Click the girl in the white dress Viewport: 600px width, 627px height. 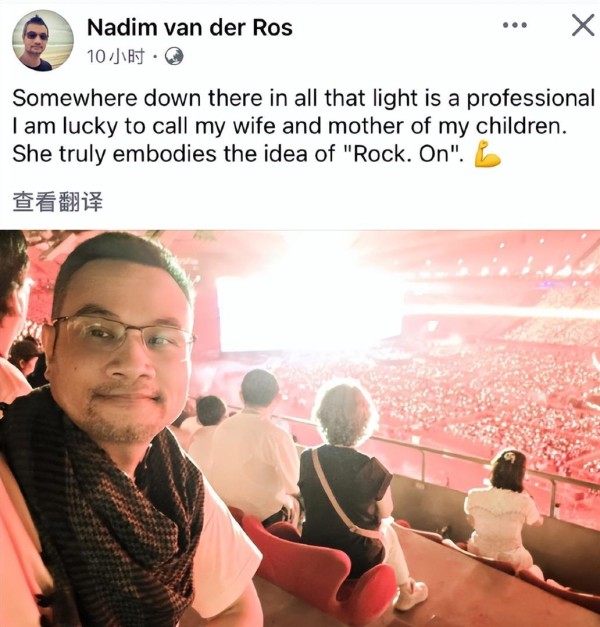coord(504,508)
